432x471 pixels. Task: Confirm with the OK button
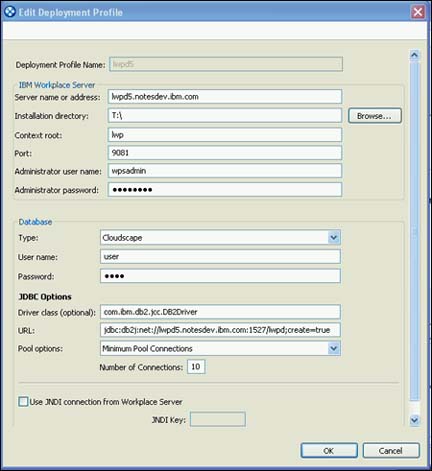tap(329, 451)
